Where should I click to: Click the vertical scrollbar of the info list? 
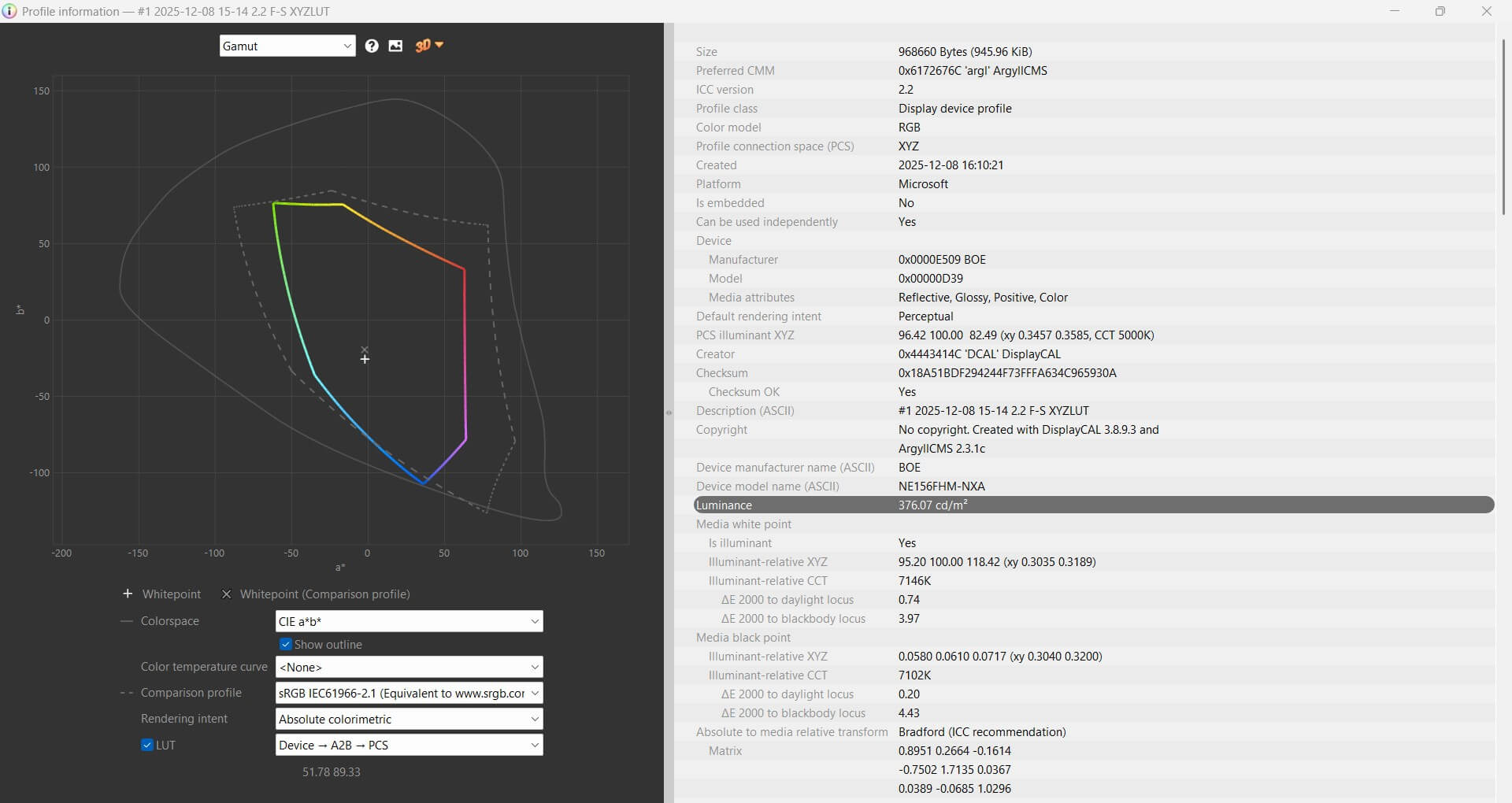point(1503,126)
